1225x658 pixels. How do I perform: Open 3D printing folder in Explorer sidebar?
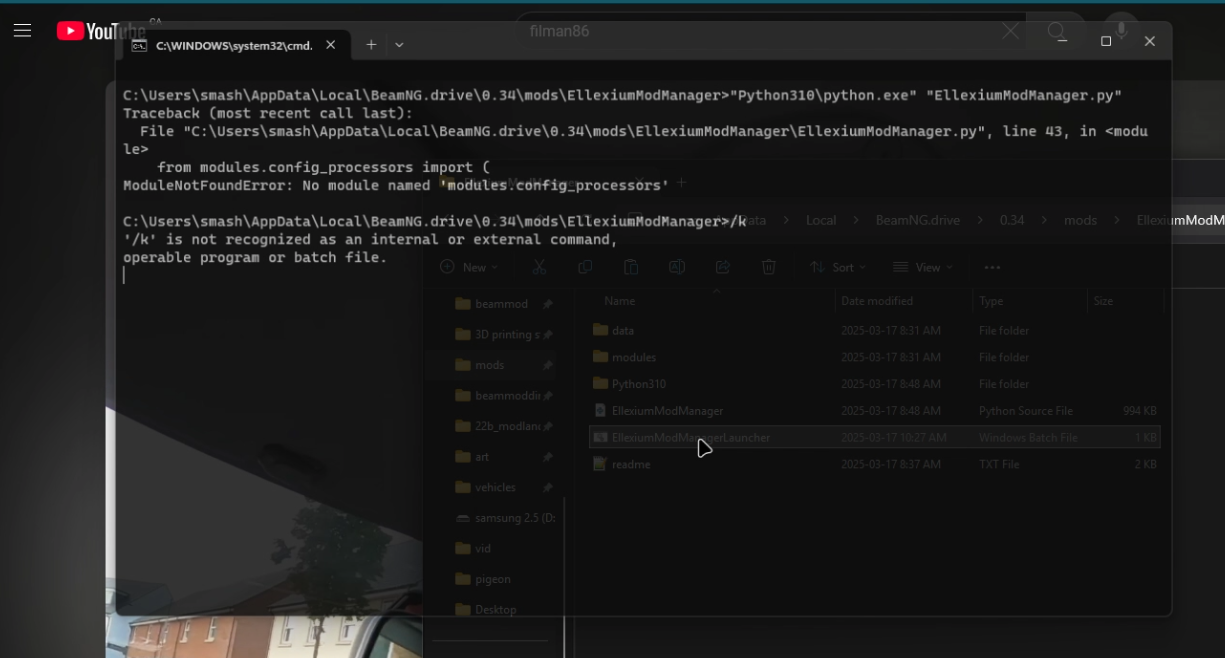507,335
